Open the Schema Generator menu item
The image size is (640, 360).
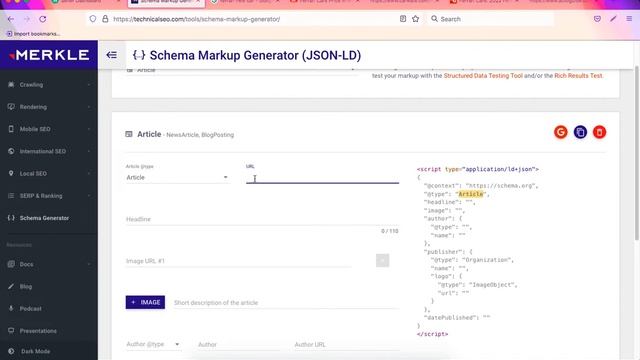pos(49,218)
